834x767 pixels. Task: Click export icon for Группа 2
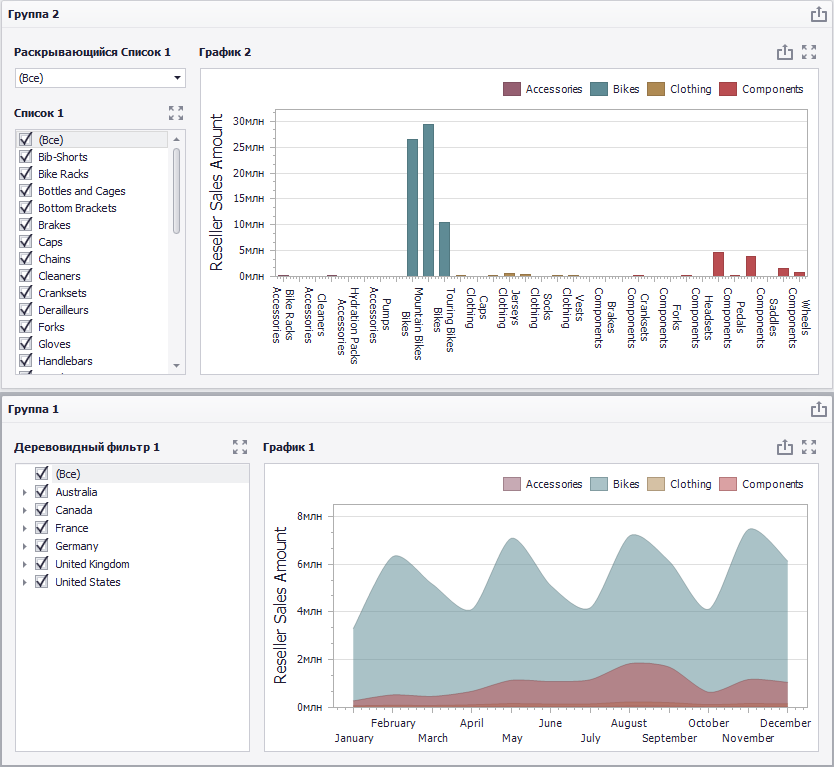coord(819,14)
